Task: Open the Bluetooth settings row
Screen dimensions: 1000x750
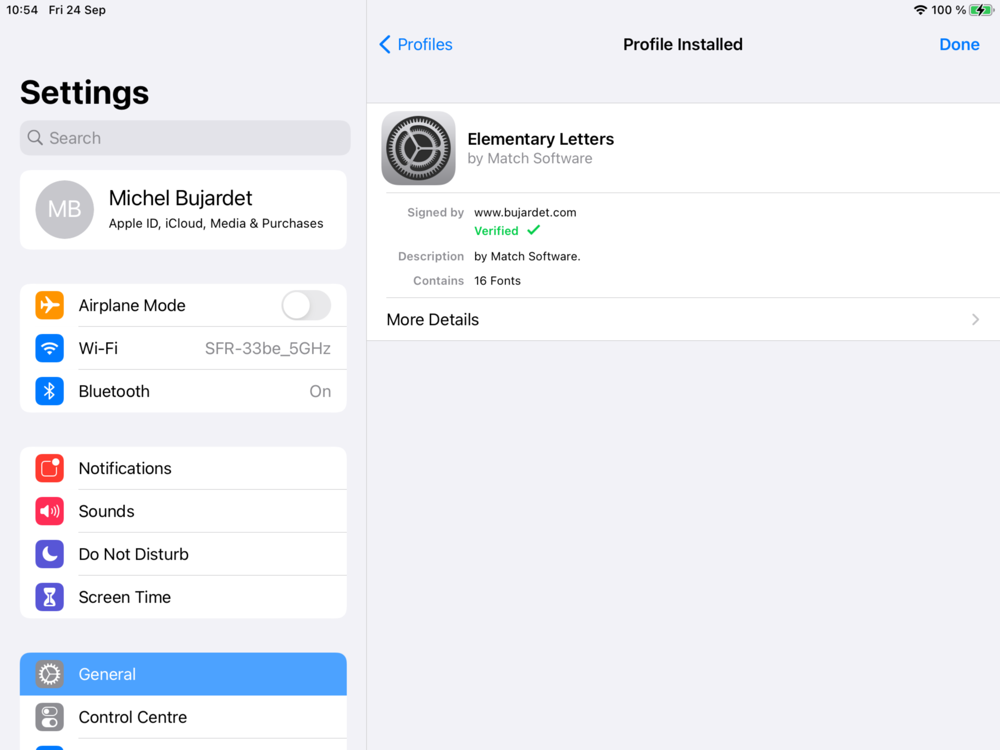Action: tap(184, 391)
